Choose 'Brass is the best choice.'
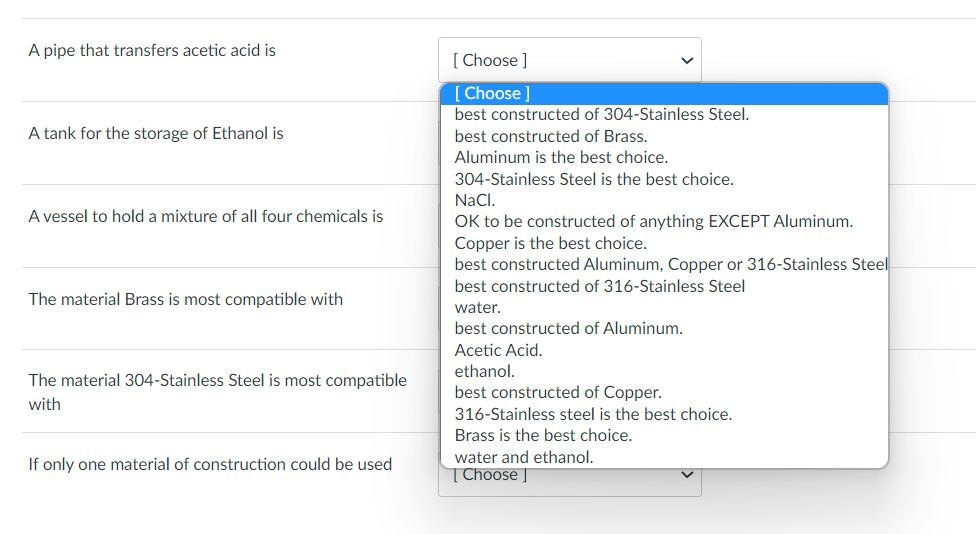This screenshot has height=534, width=976. click(x=543, y=435)
